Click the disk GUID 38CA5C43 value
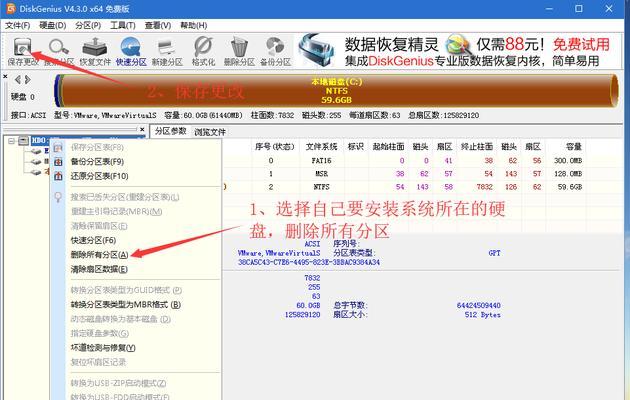 (309, 262)
